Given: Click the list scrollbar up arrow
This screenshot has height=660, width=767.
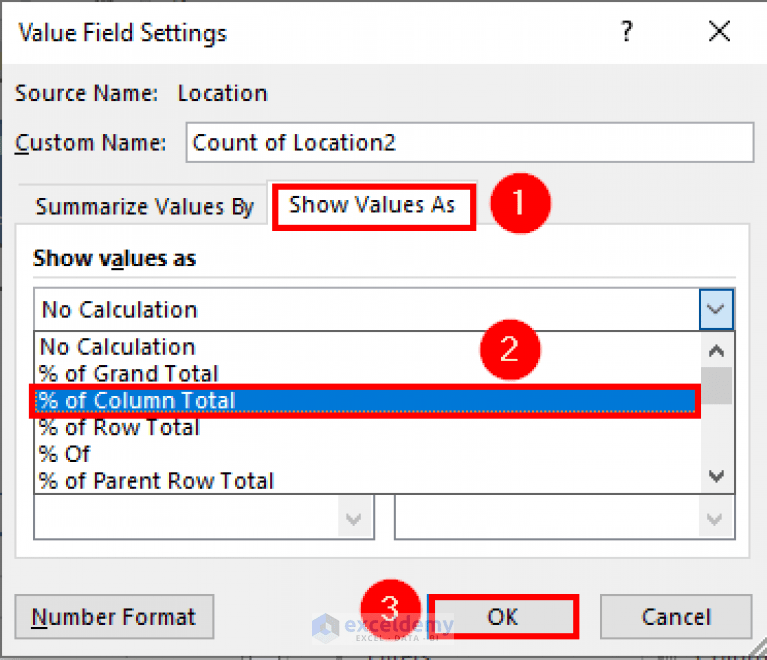Looking at the screenshot, I should (717, 350).
